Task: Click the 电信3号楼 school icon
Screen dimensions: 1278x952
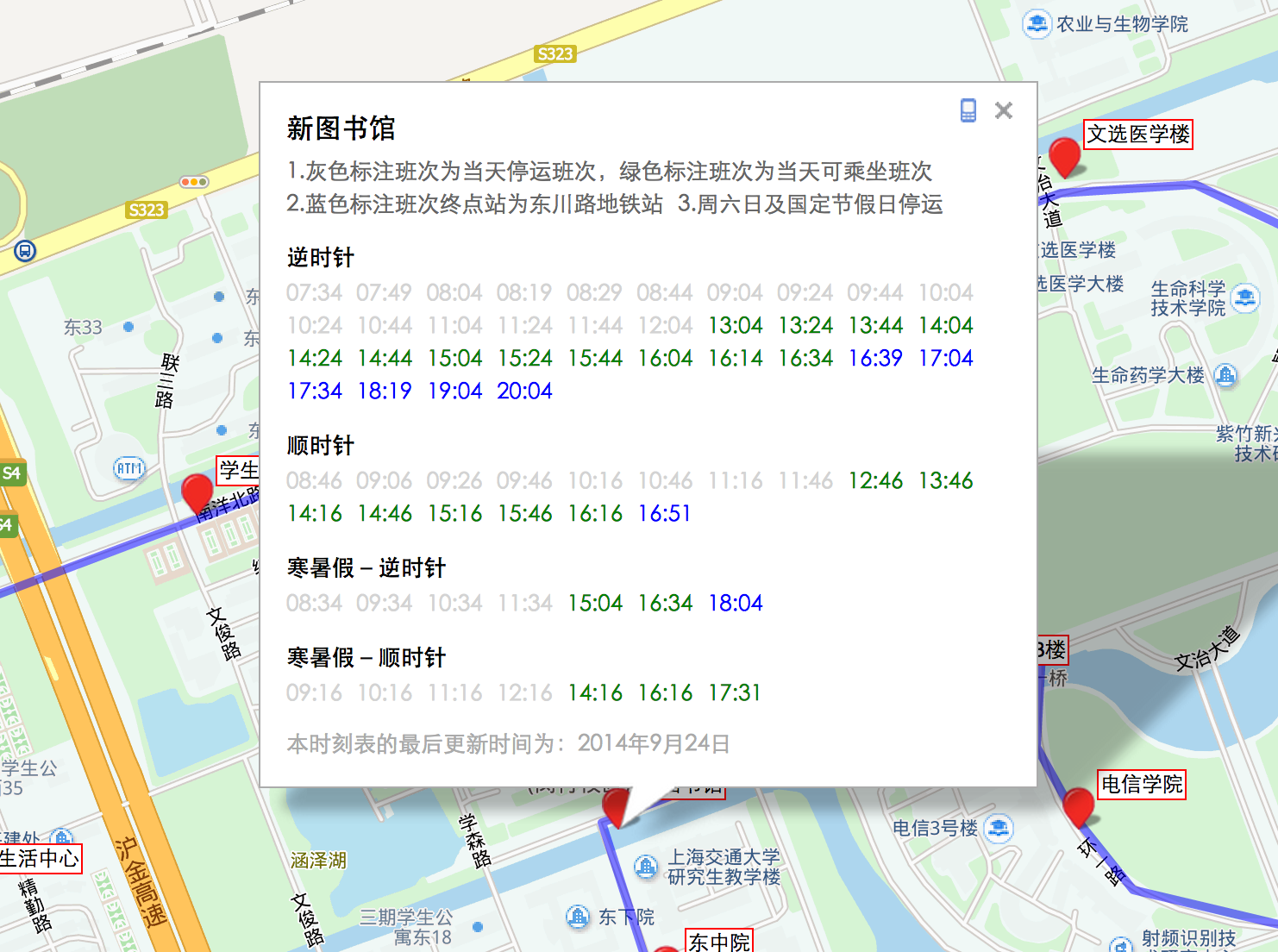Action: click(x=999, y=829)
